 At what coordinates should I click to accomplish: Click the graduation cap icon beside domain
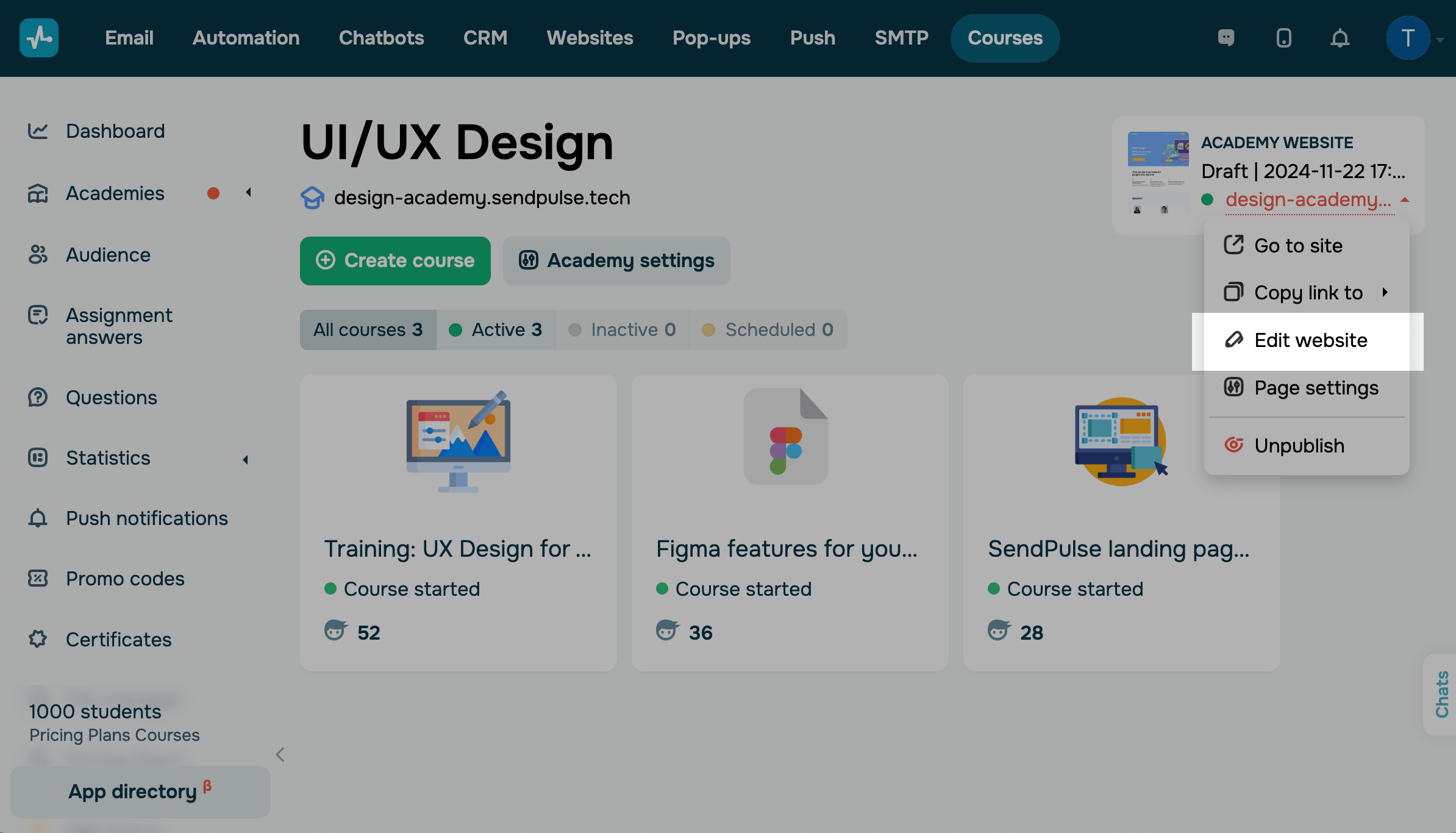pyautogui.click(x=313, y=198)
